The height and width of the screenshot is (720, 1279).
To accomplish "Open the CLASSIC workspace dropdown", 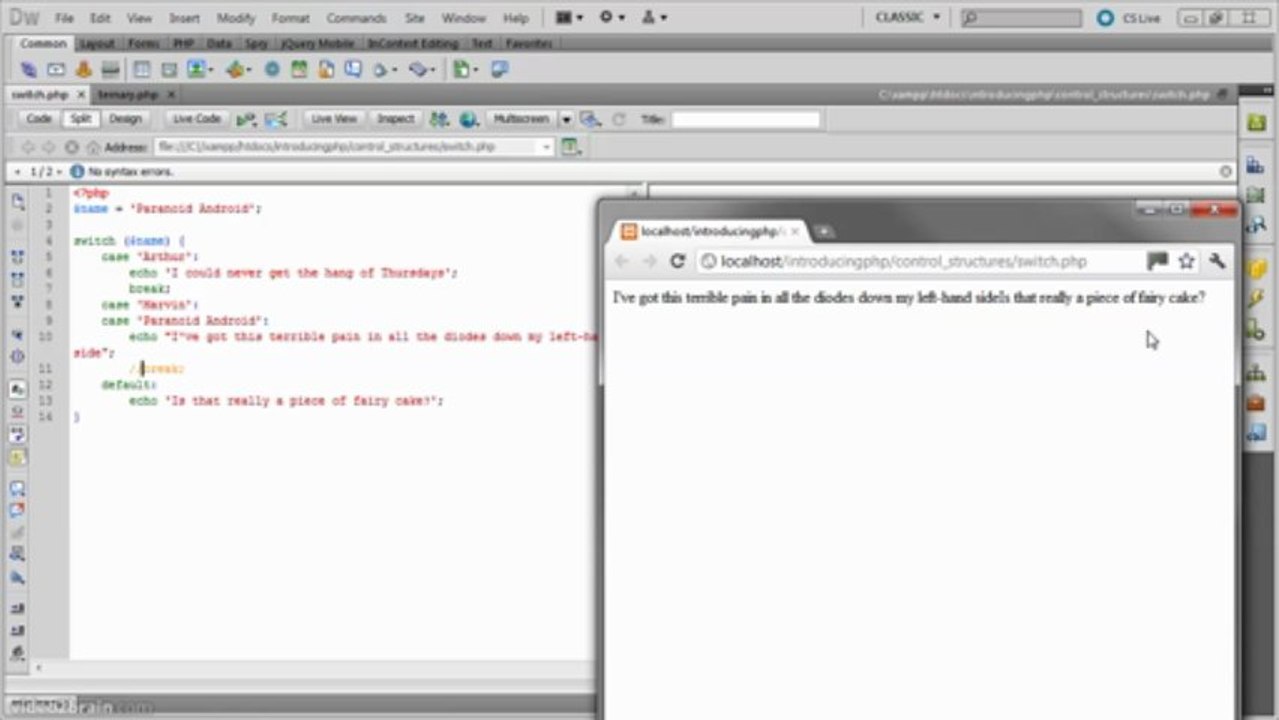I will [908, 18].
